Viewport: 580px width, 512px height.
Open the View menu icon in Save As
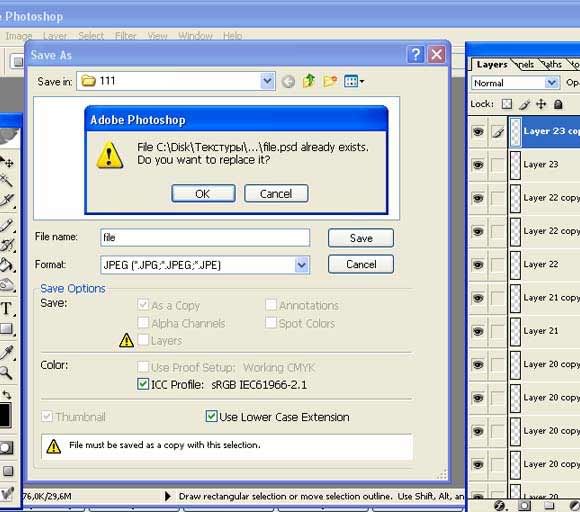pos(353,81)
